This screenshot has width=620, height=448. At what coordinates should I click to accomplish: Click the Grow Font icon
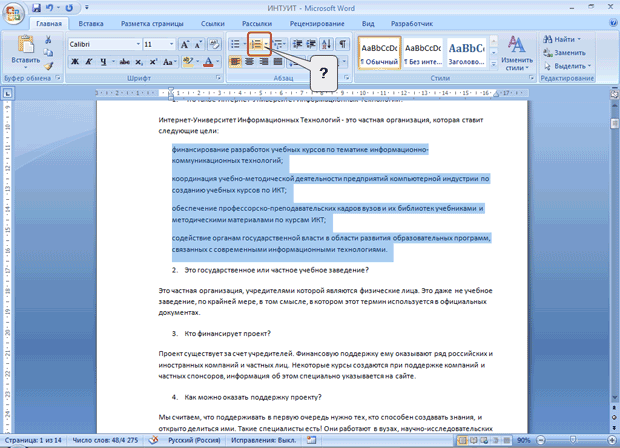(184, 44)
